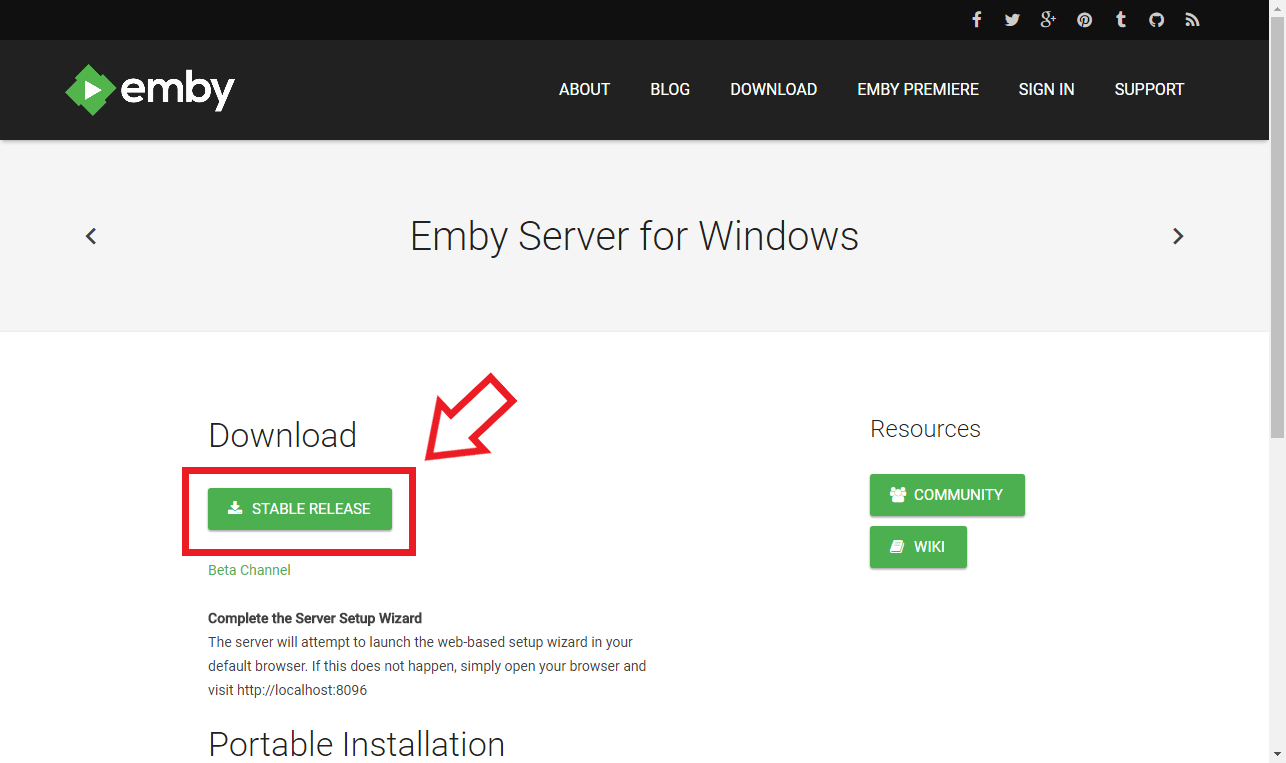Open the Download menu item
Viewport: 1286px width, 763px height.
pyautogui.click(x=773, y=89)
